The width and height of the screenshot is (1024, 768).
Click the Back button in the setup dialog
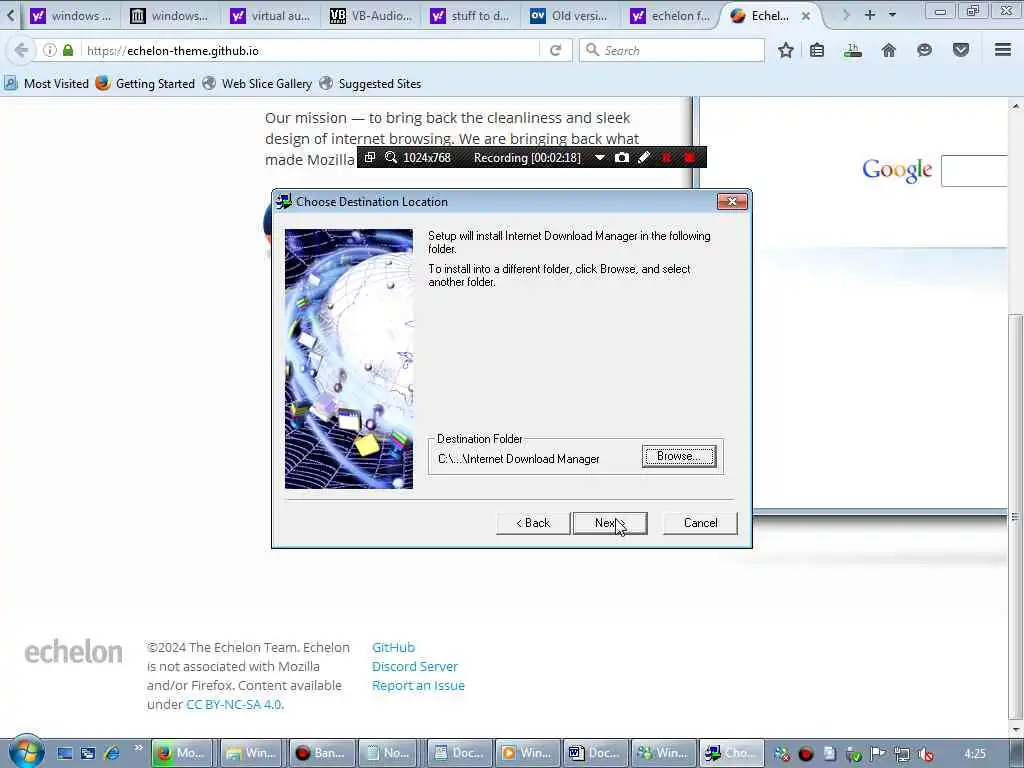click(533, 523)
